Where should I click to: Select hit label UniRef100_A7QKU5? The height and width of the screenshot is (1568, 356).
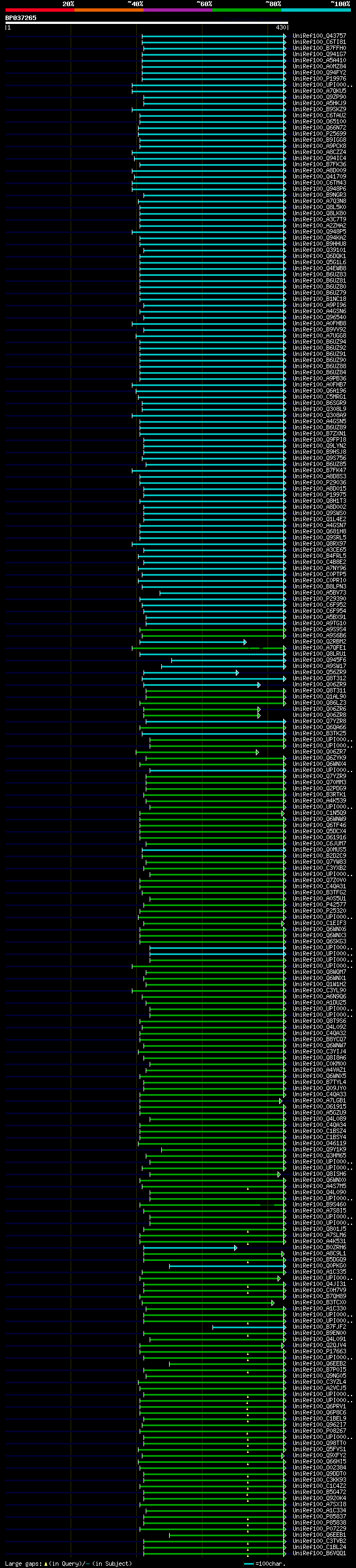[x=319, y=91]
